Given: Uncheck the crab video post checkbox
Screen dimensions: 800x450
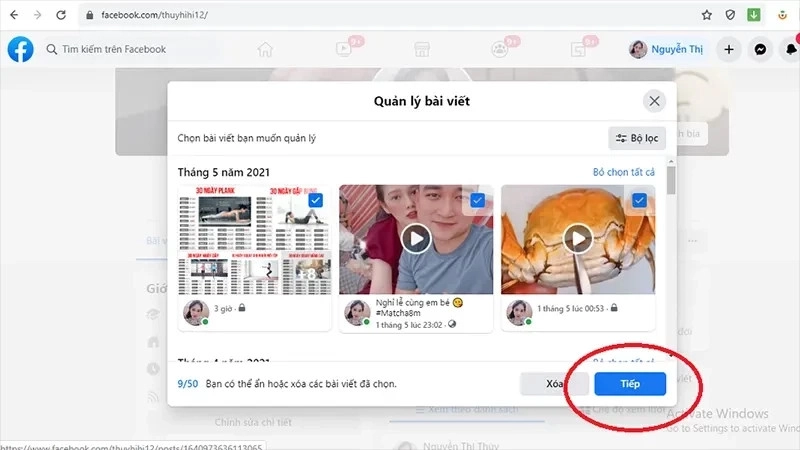Looking at the screenshot, I should [639, 200].
